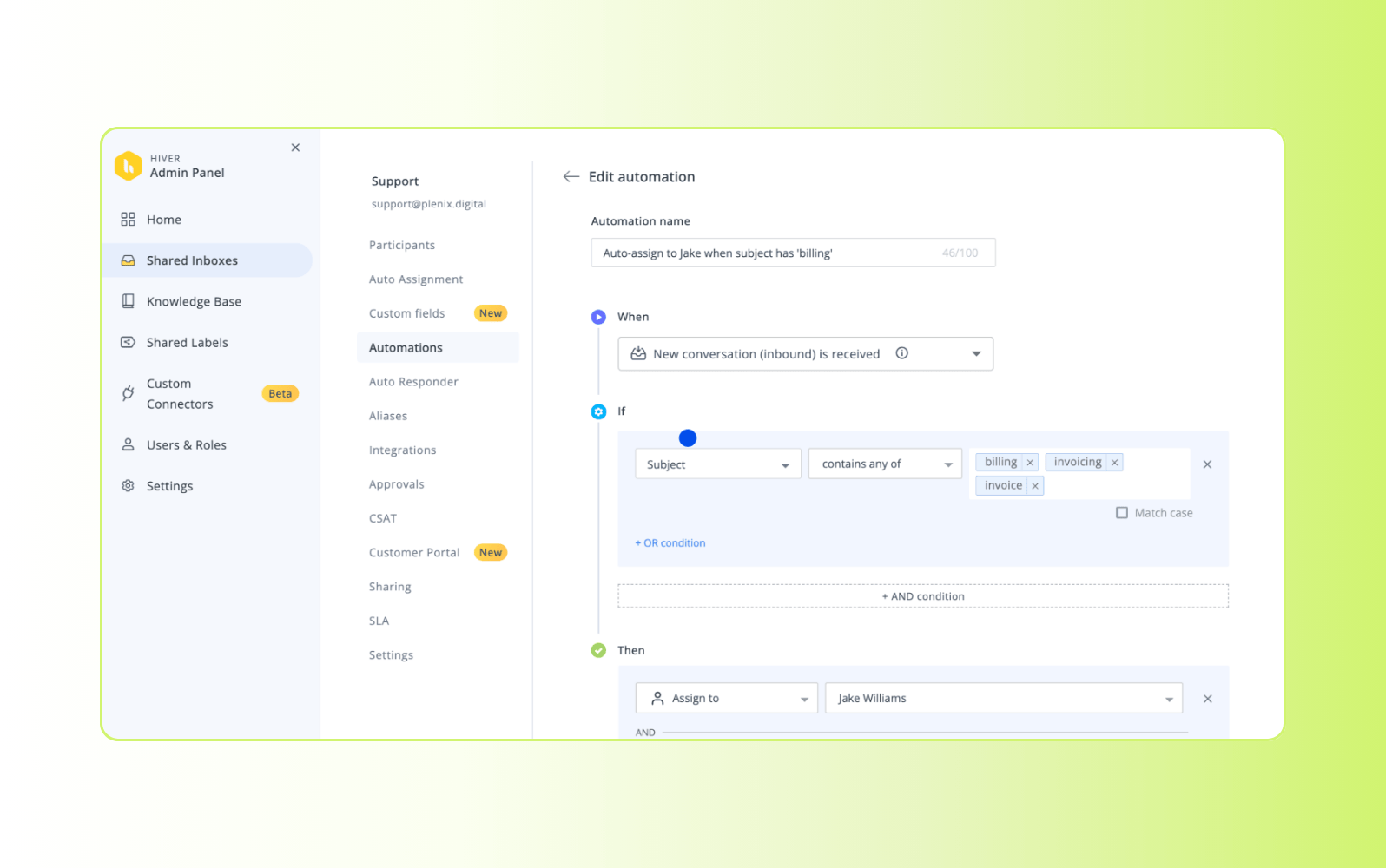Open the Subject field dropdown
The width and height of the screenshot is (1386, 868).
pyautogui.click(x=718, y=464)
